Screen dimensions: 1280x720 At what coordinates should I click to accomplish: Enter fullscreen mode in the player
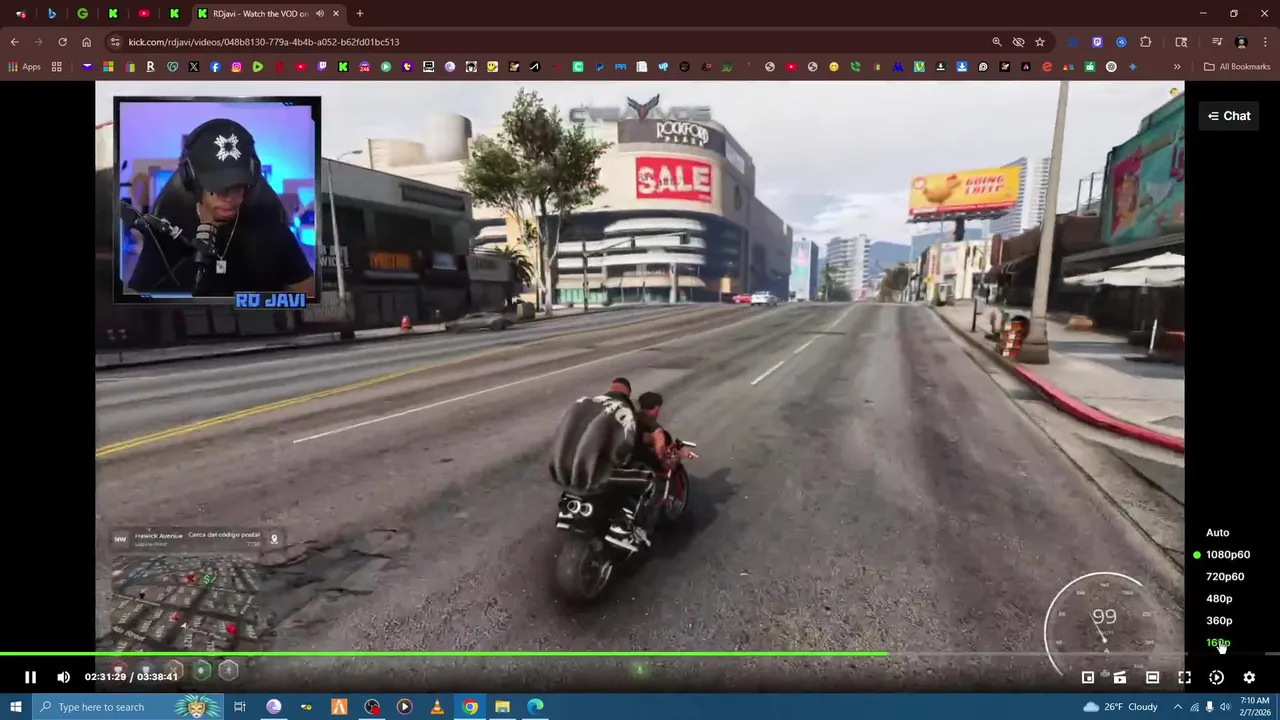pyautogui.click(x=1184, y=677)
